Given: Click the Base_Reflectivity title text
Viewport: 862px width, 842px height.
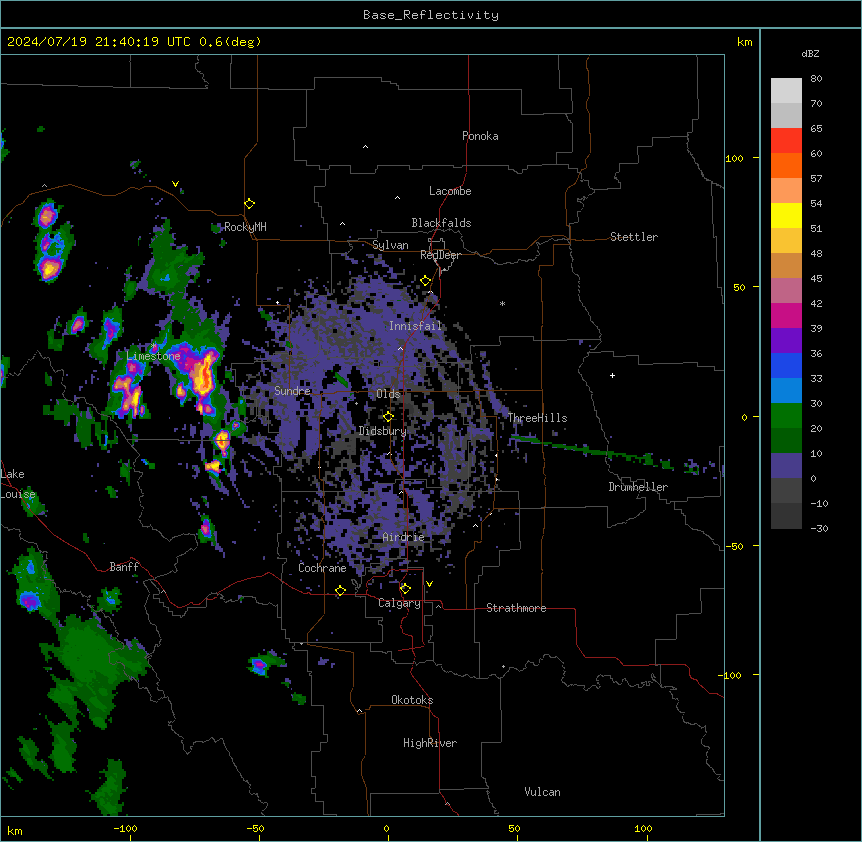Looking at the screenshot, I should click(x=431, y=15).
